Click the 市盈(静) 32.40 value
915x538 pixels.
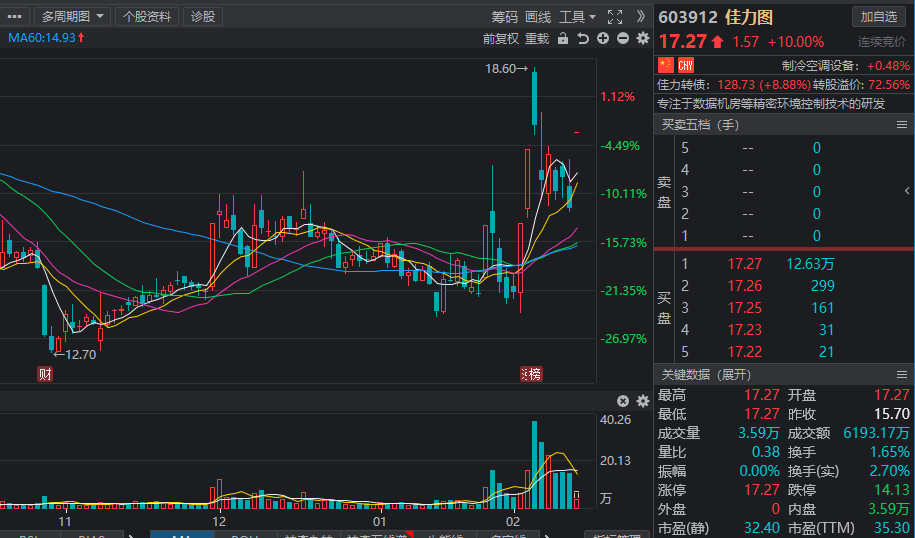[762, 528]
